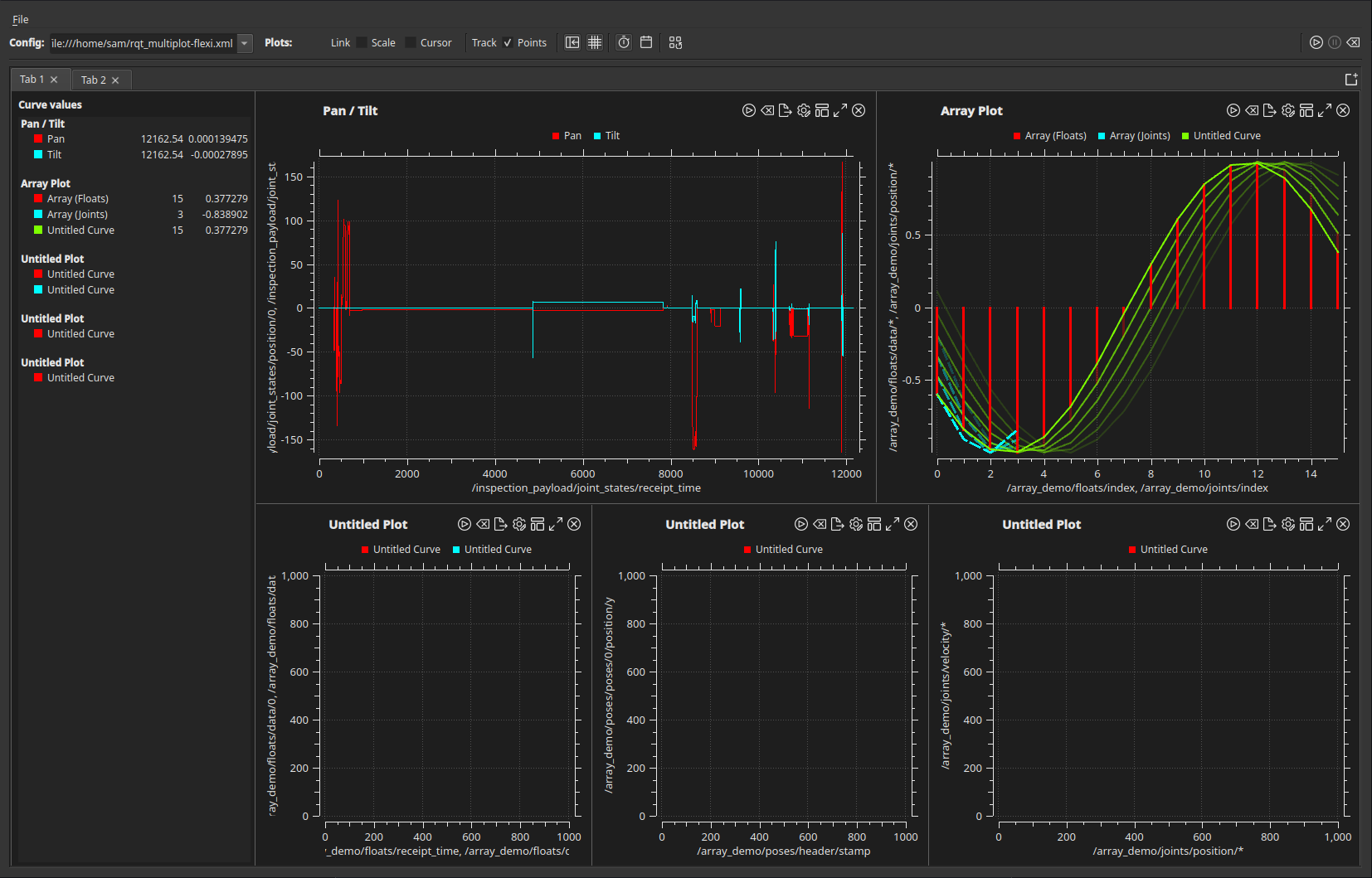Screen dimensions: 1372x878
Task: Click the plot layout grid refresh icon
Action: 675,42
